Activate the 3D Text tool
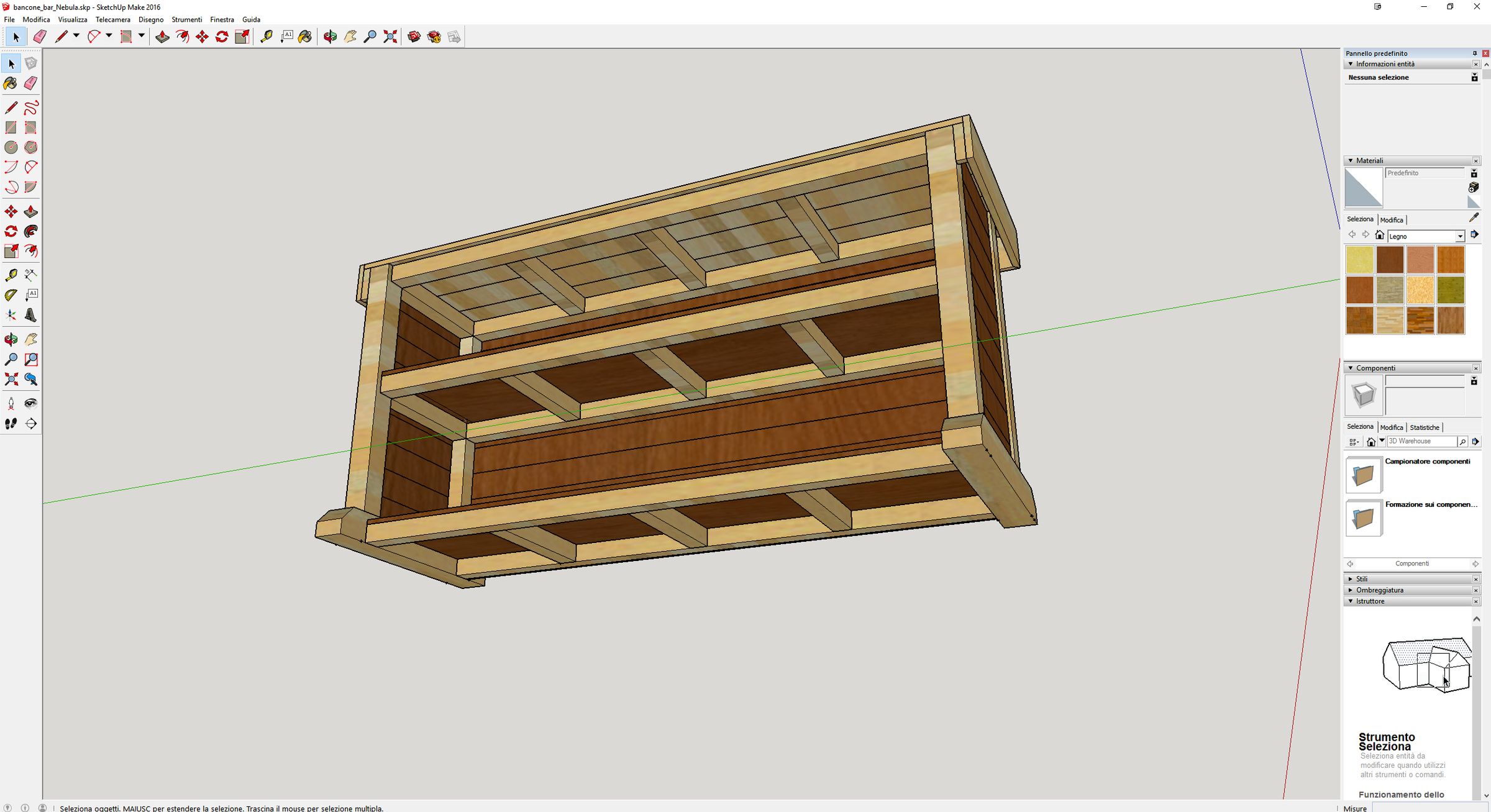This screenshot has width=1491, height=812. [x=30, y=315]
